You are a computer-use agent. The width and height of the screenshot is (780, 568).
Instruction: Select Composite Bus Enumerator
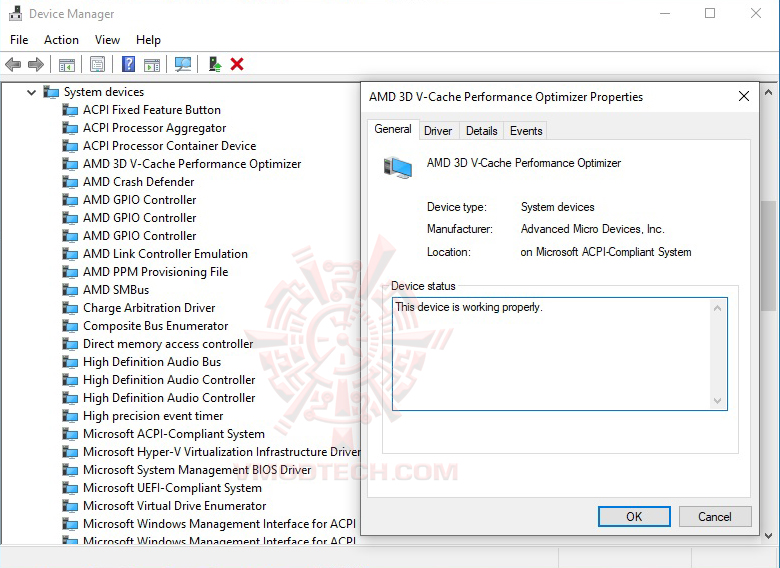(155, 326)
